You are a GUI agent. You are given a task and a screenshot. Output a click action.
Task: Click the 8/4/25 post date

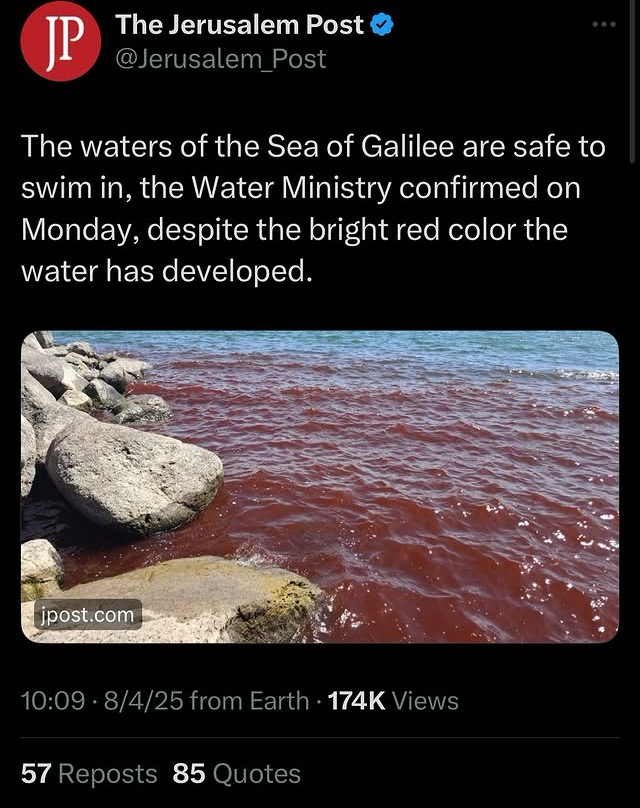pos(144,701)
